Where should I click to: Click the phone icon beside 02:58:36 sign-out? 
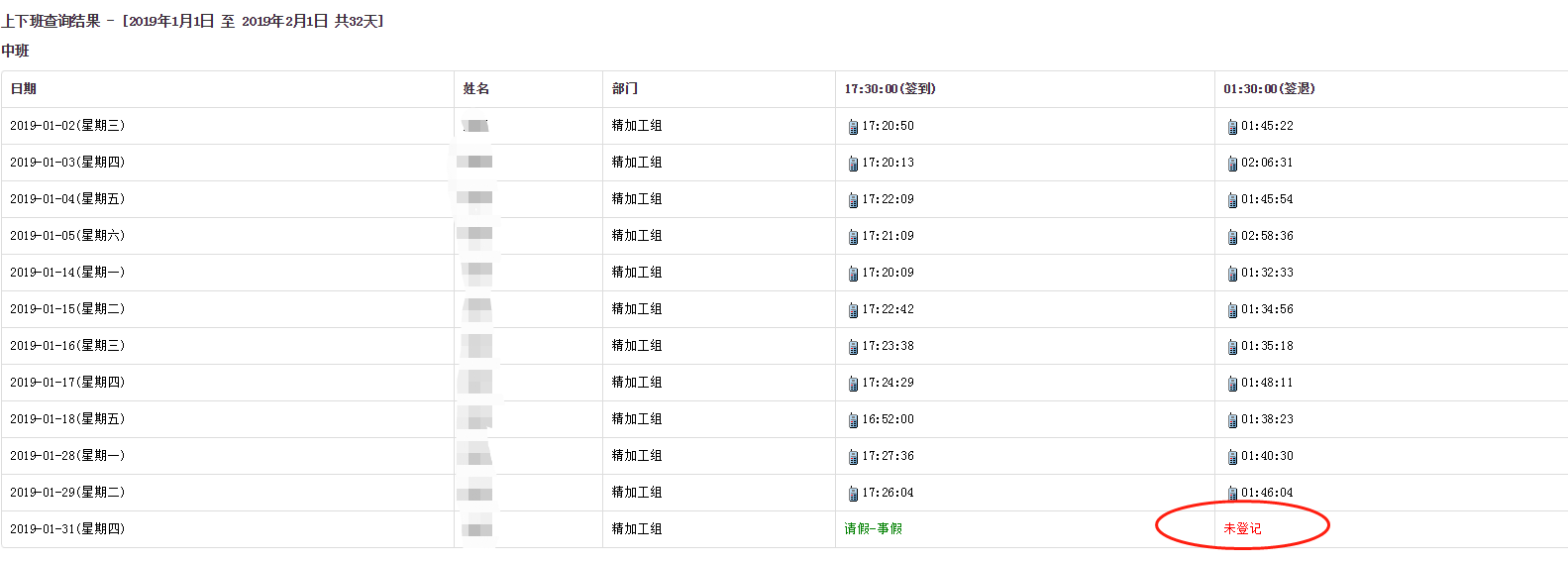click(x=1232, y=237)
